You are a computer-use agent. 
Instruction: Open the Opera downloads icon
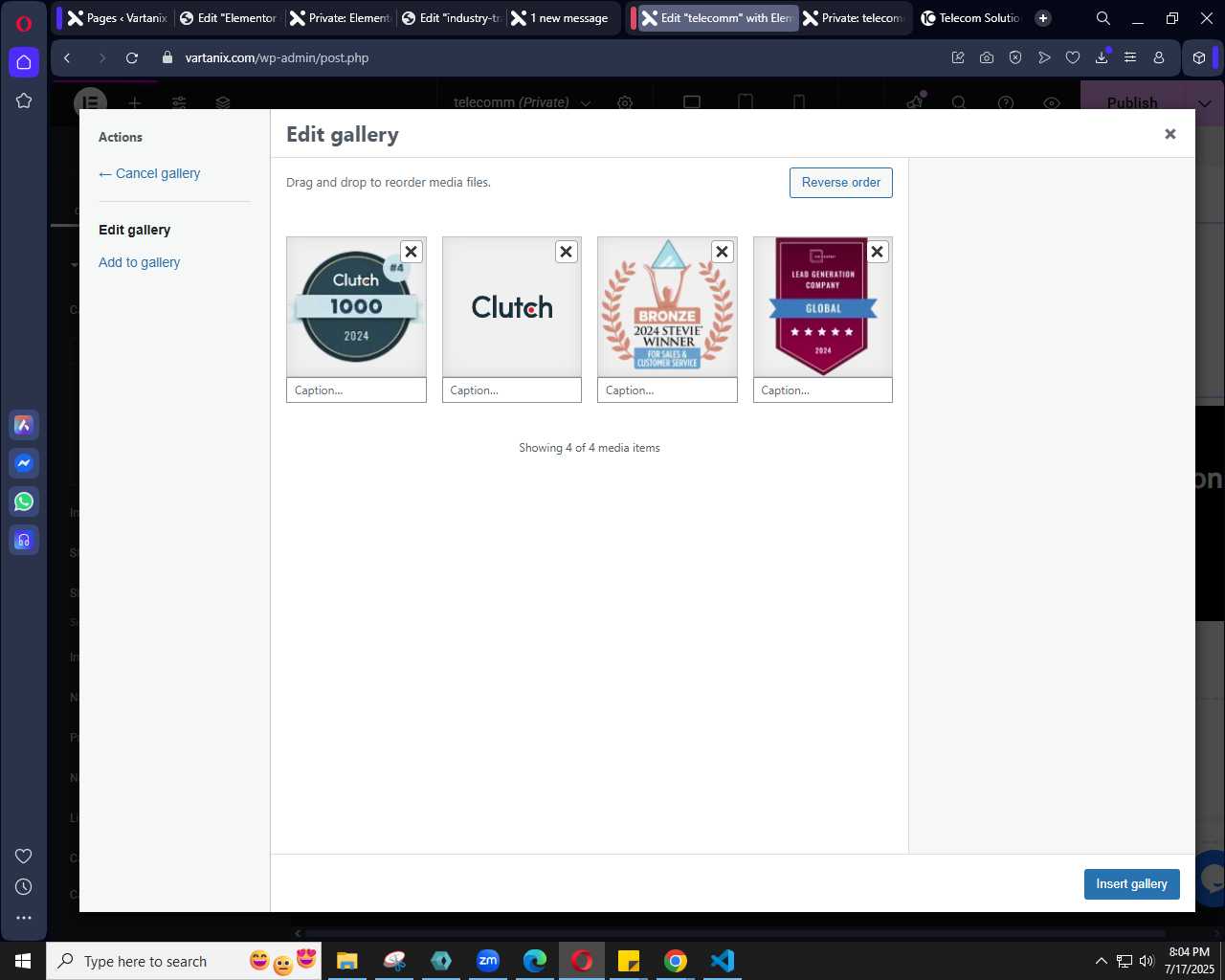1102,57
